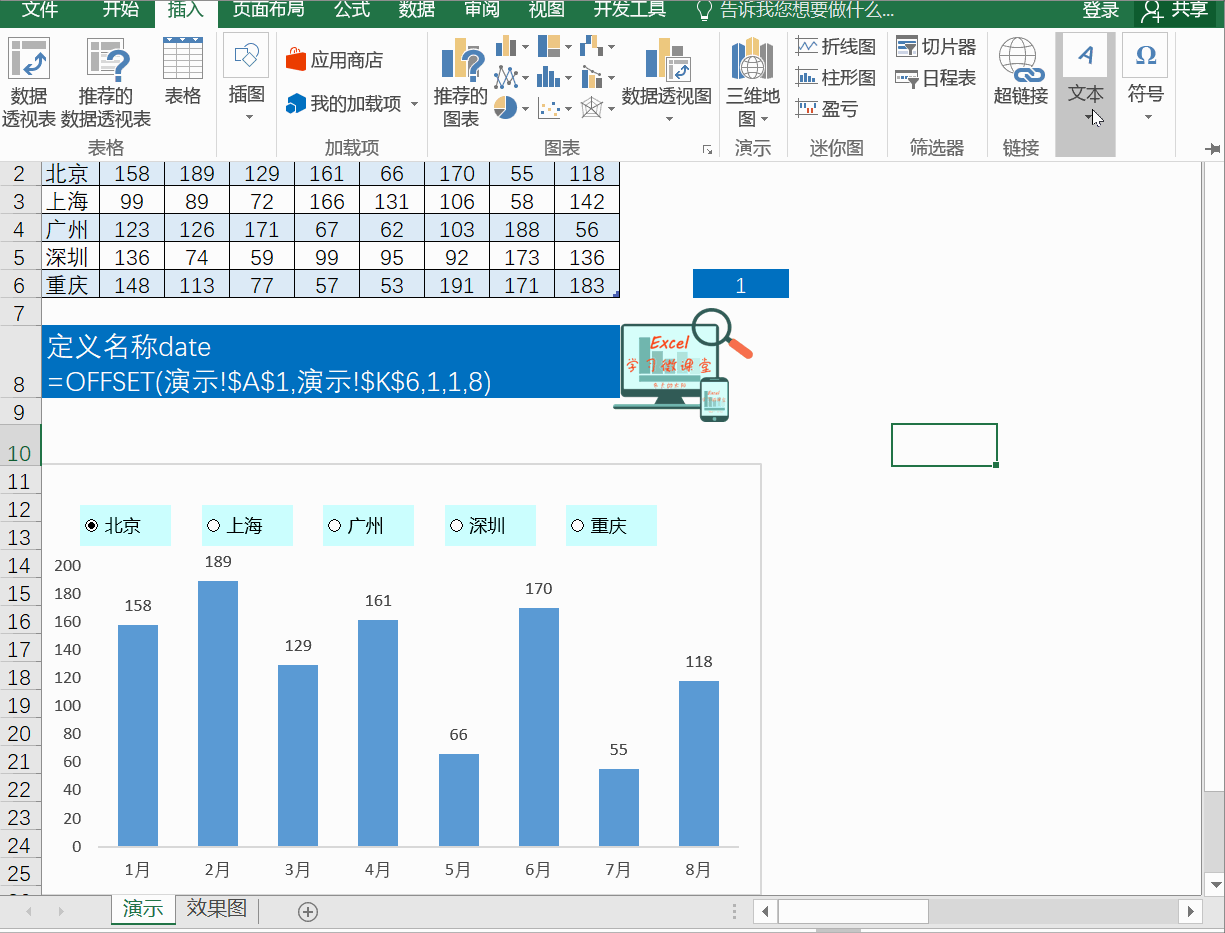The height and width of the screenshot is (933, 1225).
Task: Open My Add-ins (我的加载项)
Action: 351,103
